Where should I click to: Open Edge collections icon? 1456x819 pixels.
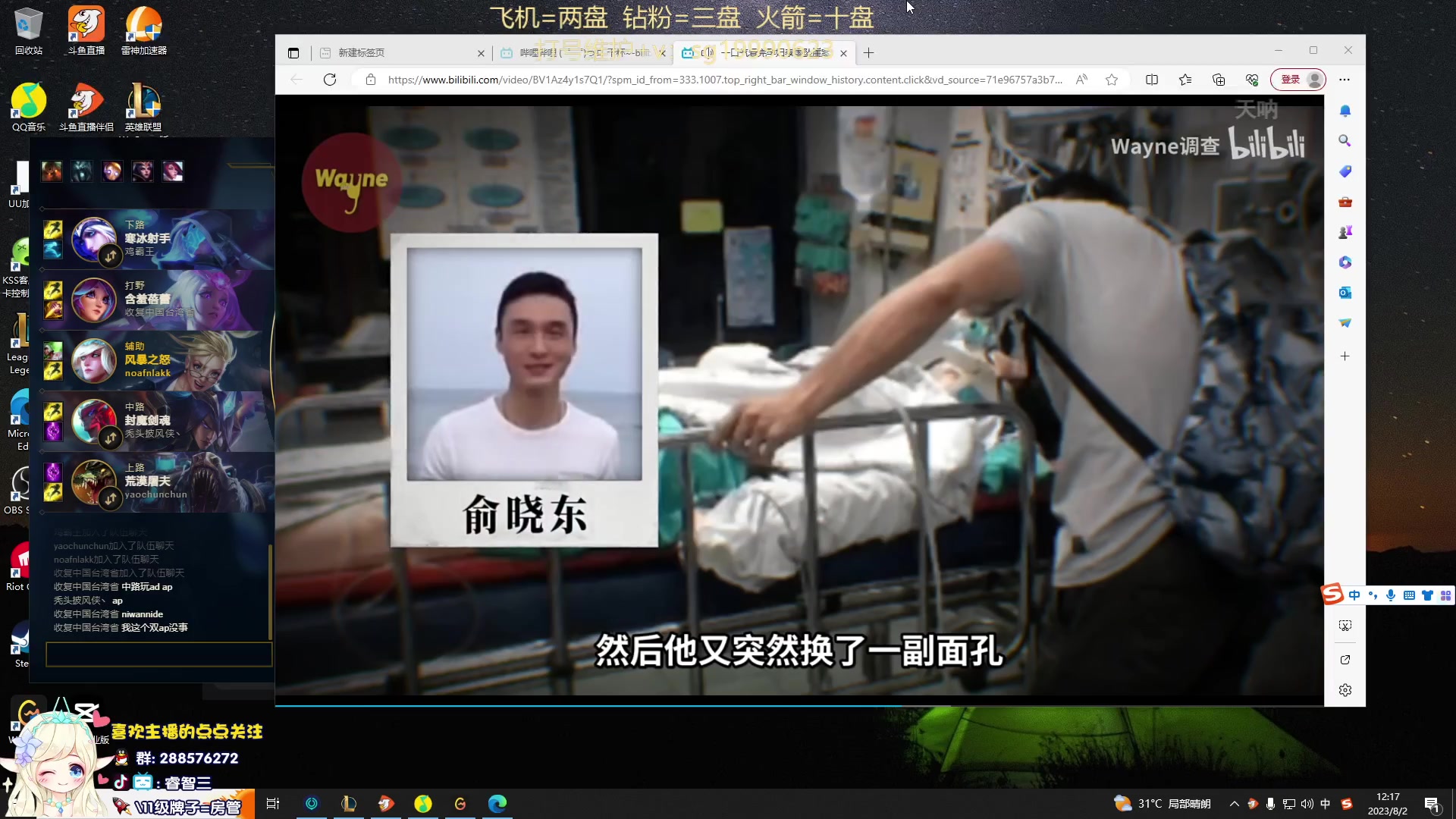coord(1219,80)
